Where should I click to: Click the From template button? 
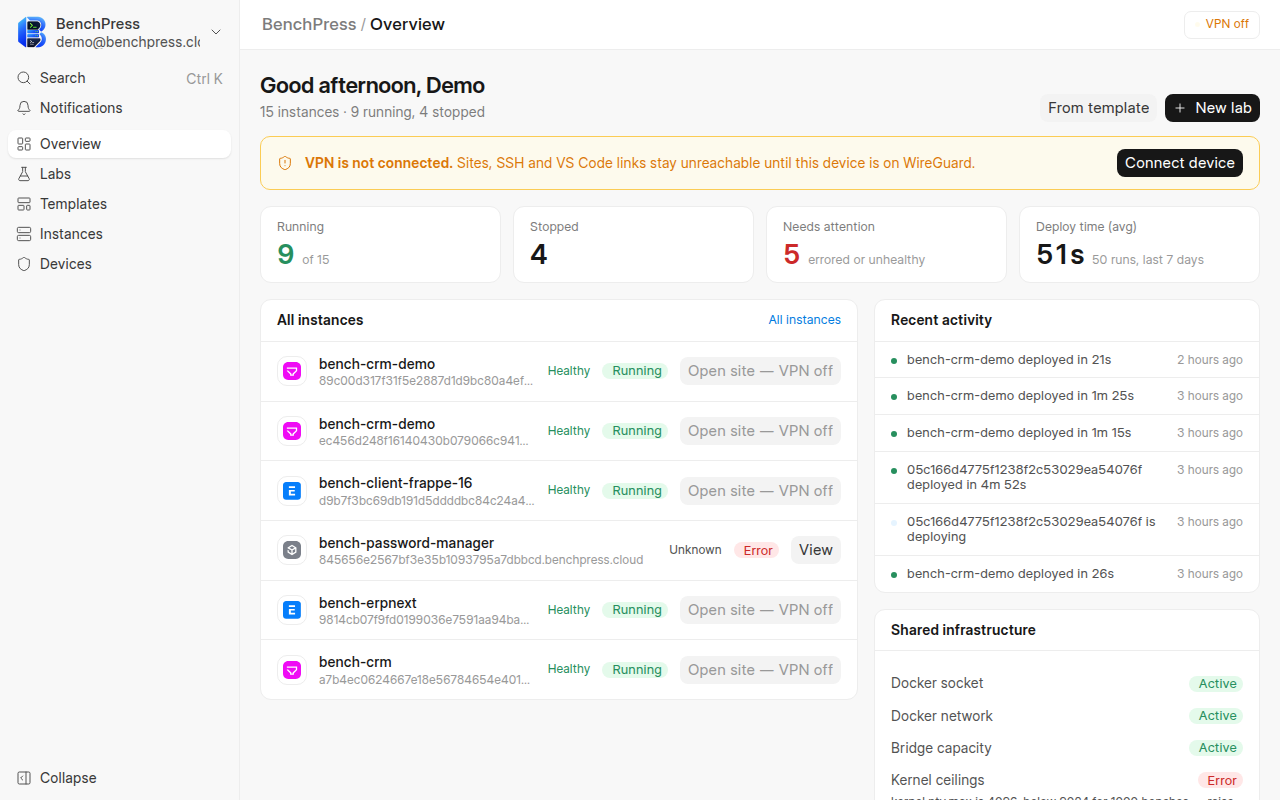1098,108
